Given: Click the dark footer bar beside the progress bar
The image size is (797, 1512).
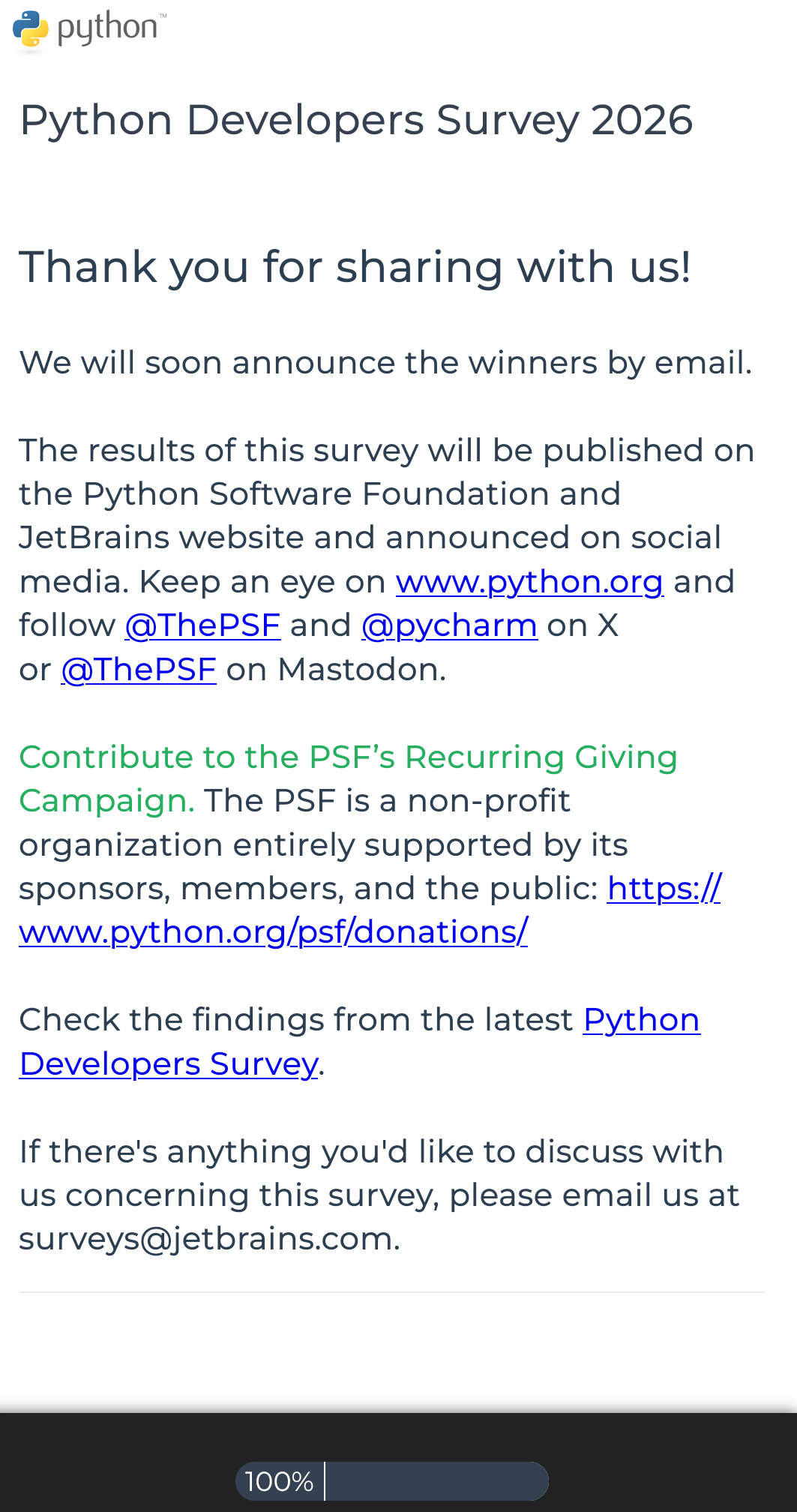Looking at the screenshot, I should [675, 1462].
